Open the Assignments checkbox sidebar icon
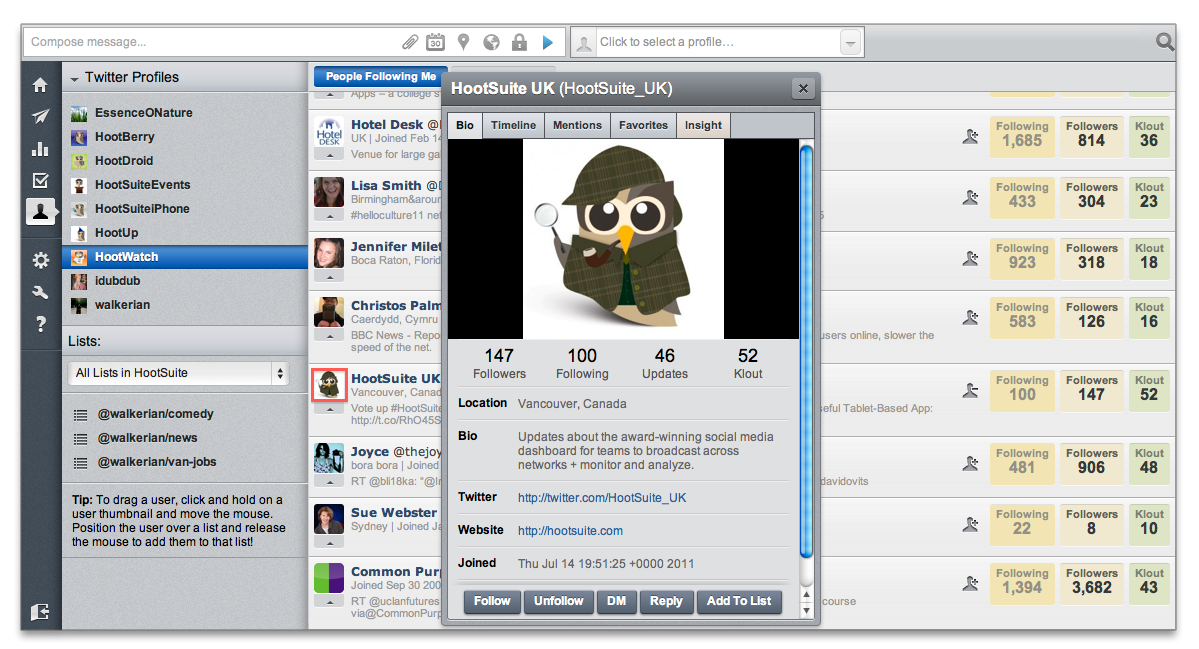The width and height of the screenshot is (1199, 649). coord(41,180)
